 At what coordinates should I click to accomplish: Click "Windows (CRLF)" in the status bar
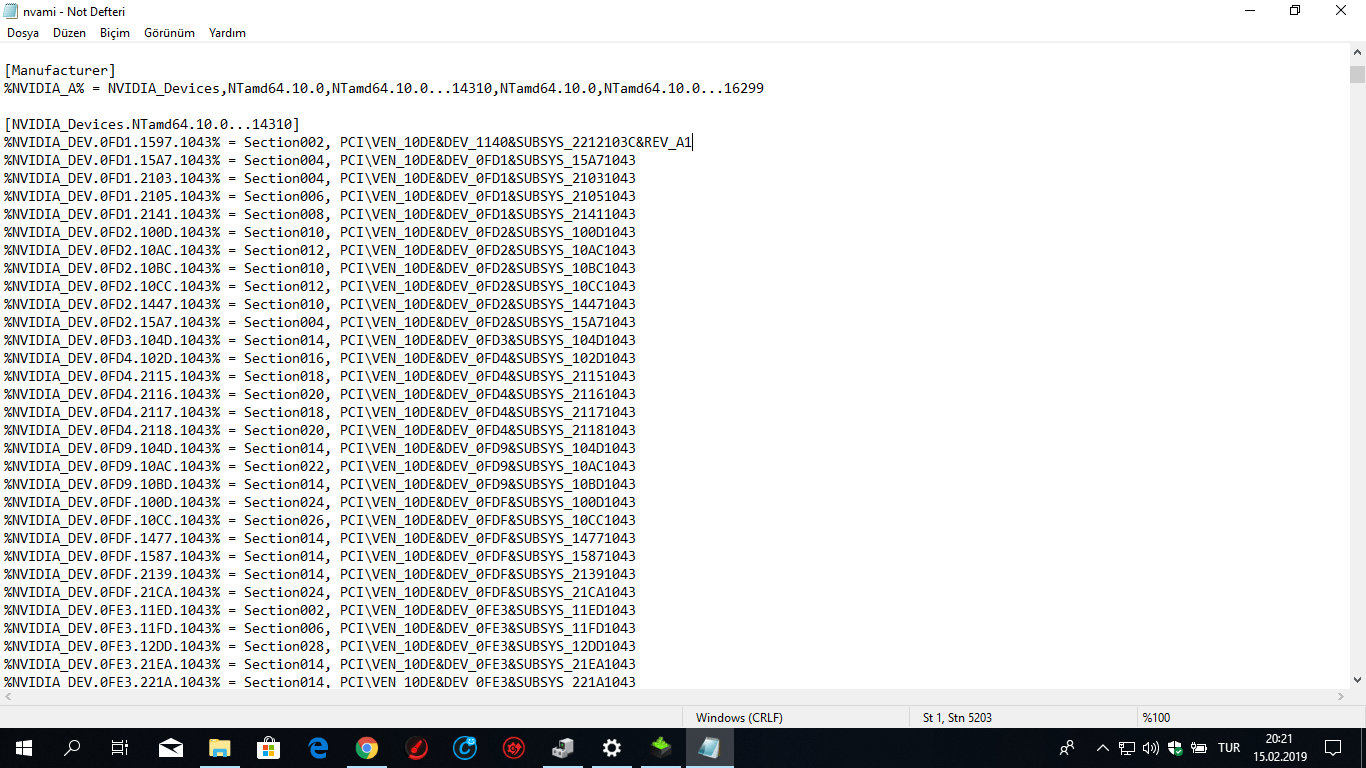[739, 717]
